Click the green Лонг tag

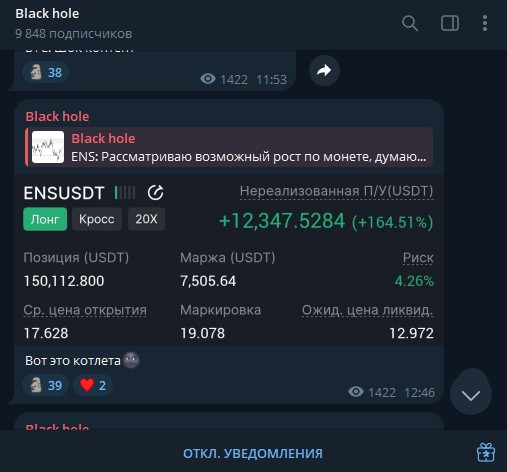(x=45, y=219)
